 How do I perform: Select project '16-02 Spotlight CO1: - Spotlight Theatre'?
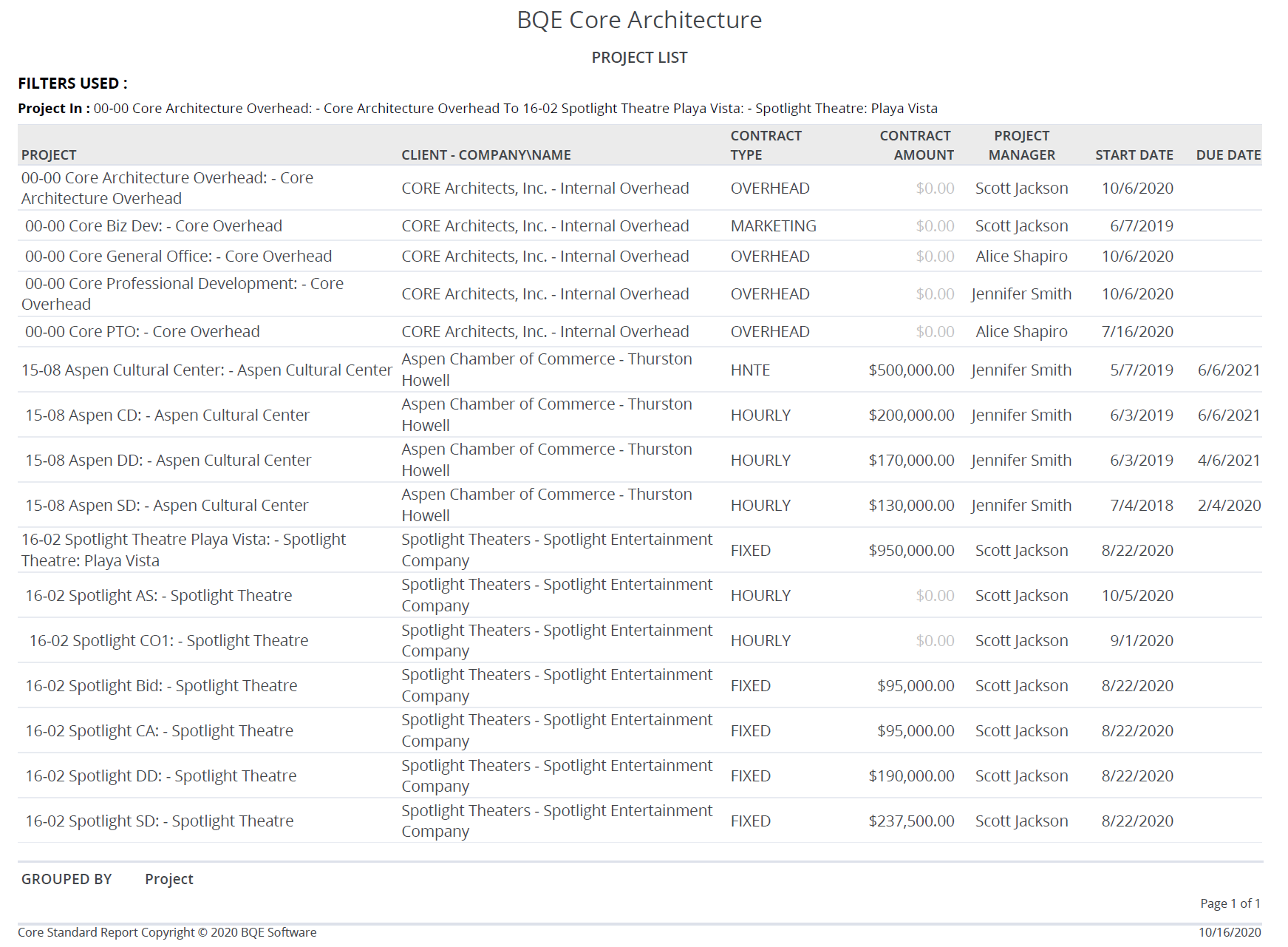168,641
